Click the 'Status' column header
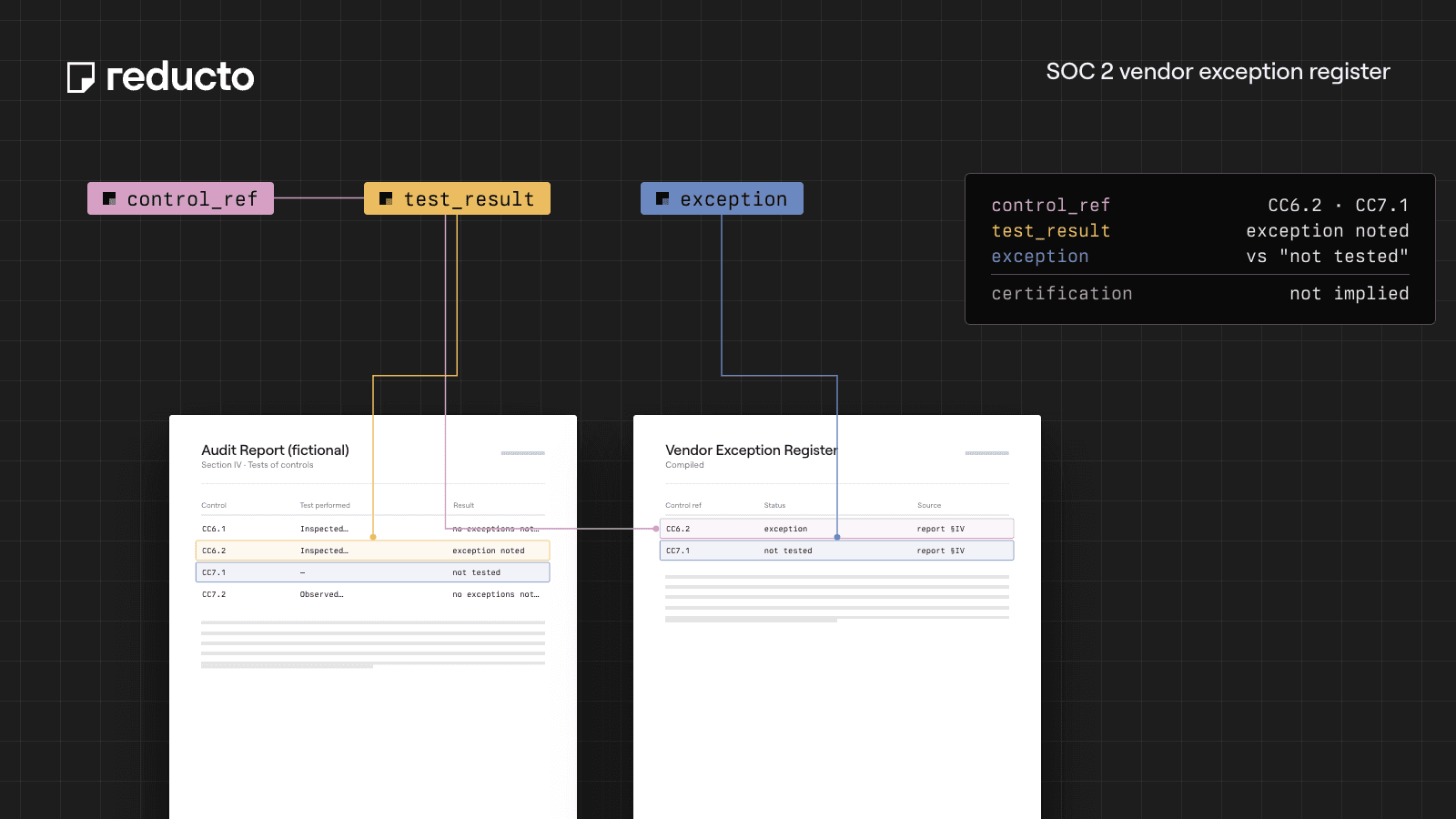This screenshot has width=1456, height=819. (774, 505)
